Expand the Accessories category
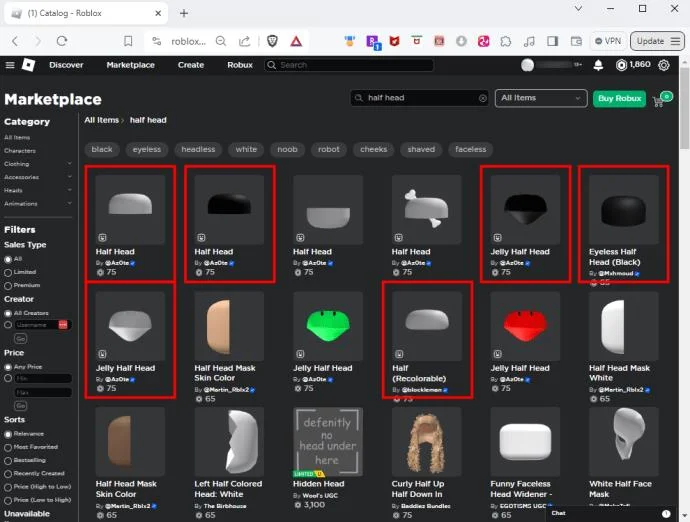Screen dimensions: 690x522 coord(70,177)
